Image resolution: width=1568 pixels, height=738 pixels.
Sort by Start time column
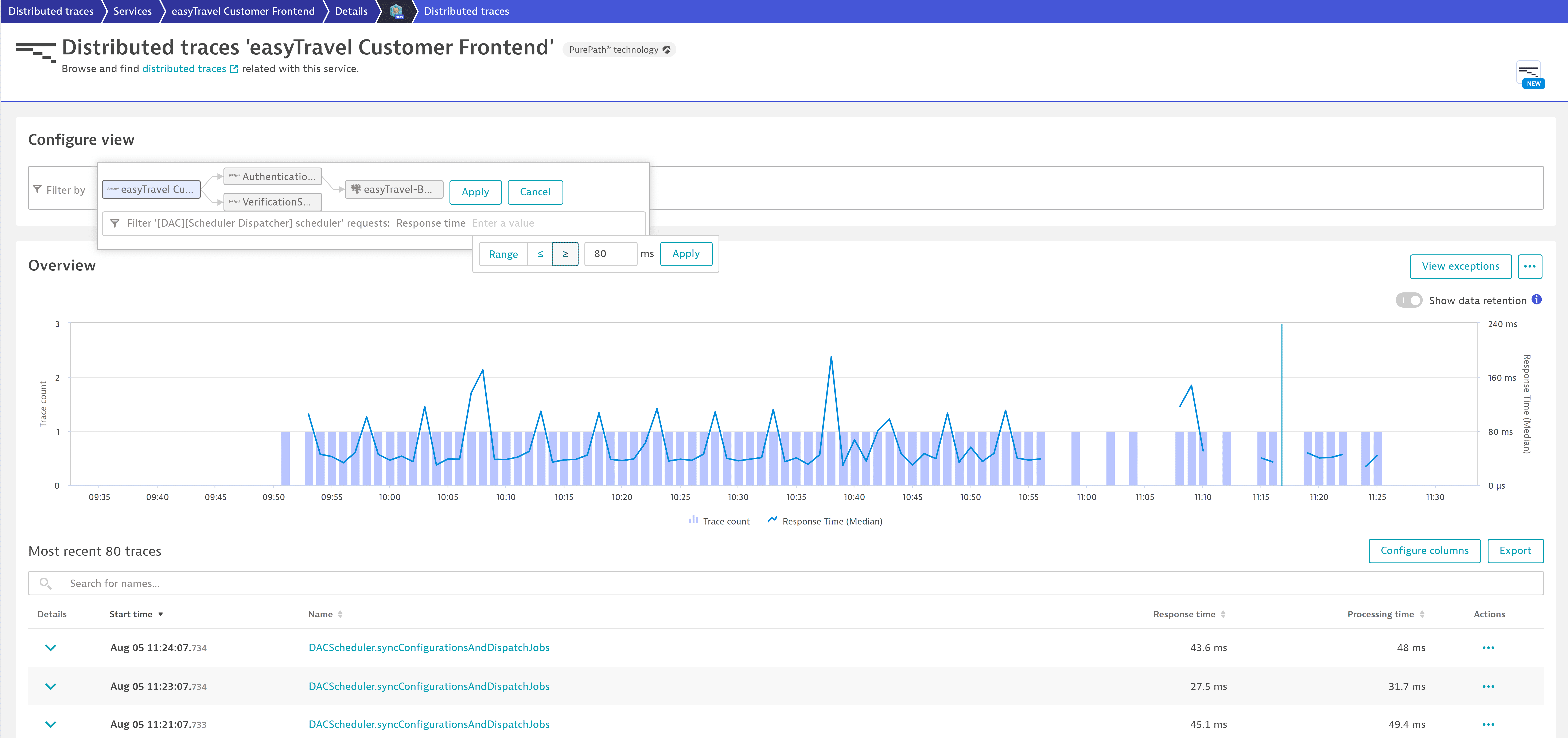(136, 614)
